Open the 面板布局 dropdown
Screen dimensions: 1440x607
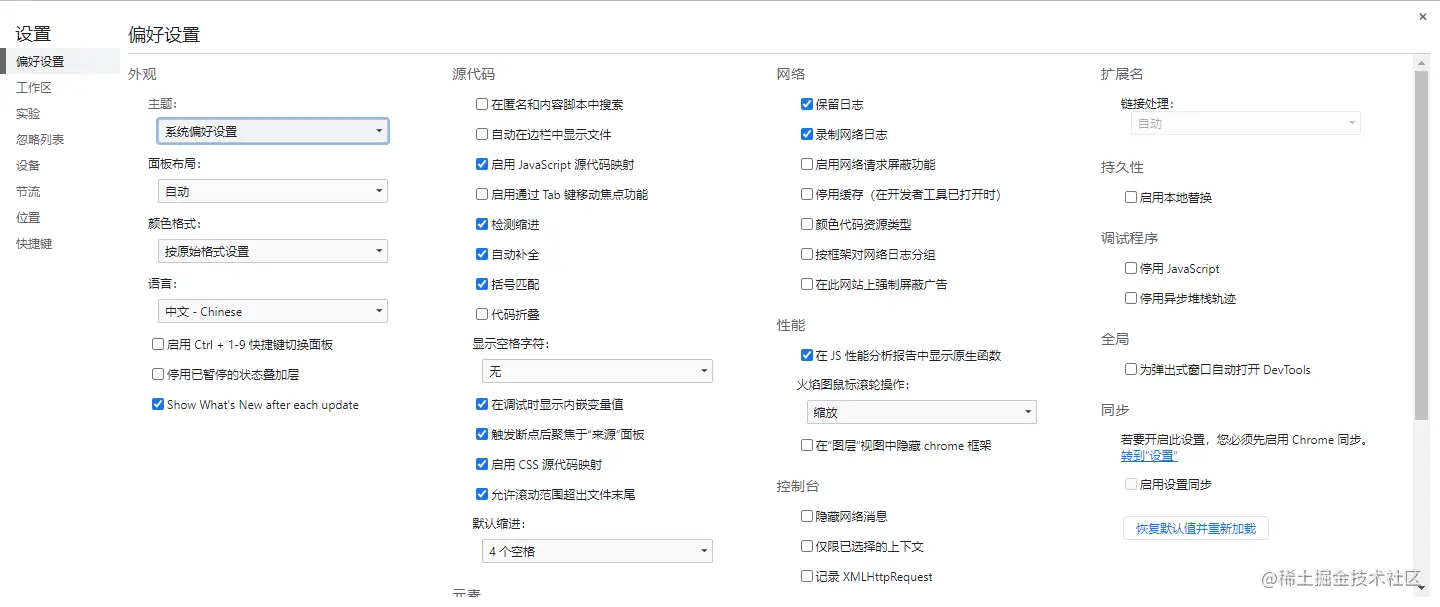point(272,190)
